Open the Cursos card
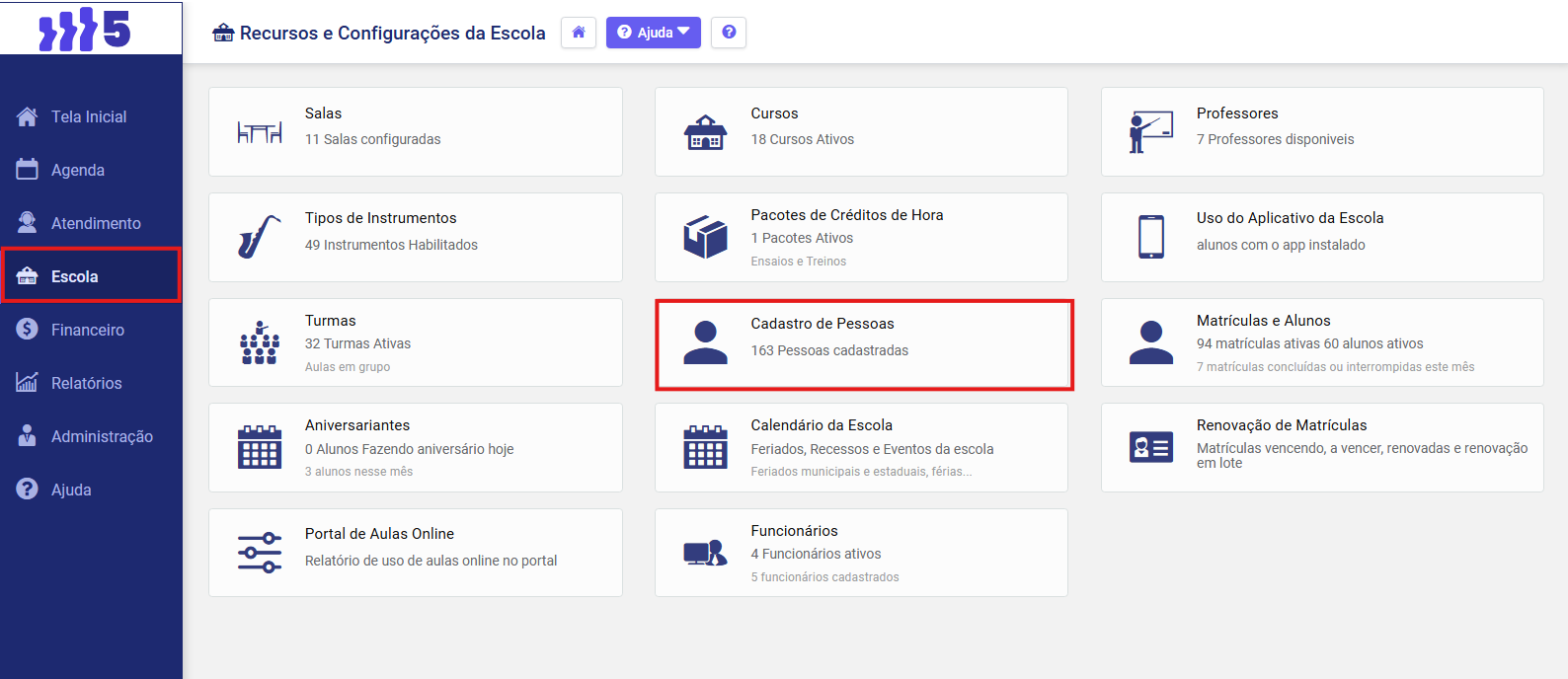 pyautogui.click(x=860, y=131)
